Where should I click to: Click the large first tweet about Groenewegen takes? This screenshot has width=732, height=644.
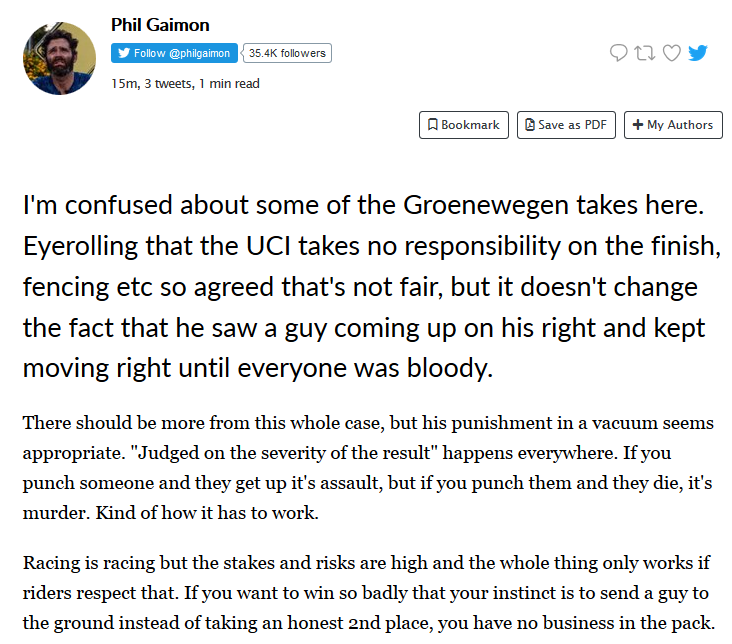tap(365, 287)
